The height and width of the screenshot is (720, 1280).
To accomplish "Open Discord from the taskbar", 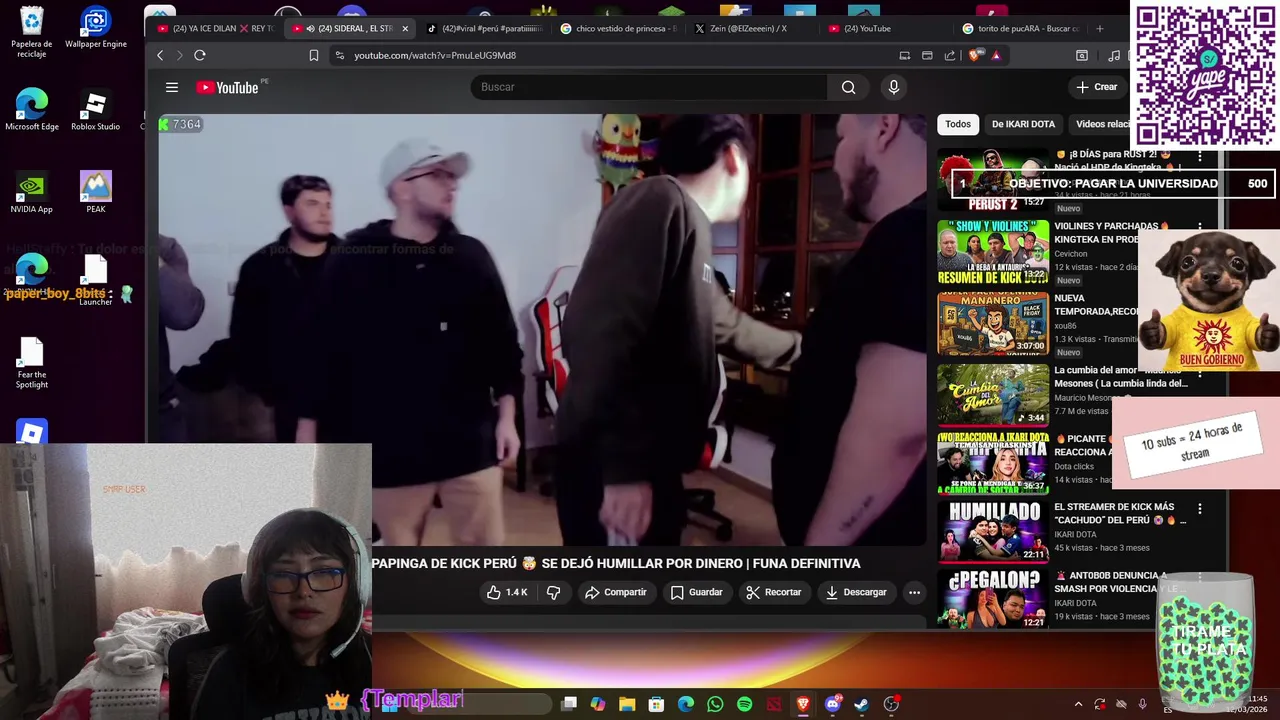I will [832, 704].
